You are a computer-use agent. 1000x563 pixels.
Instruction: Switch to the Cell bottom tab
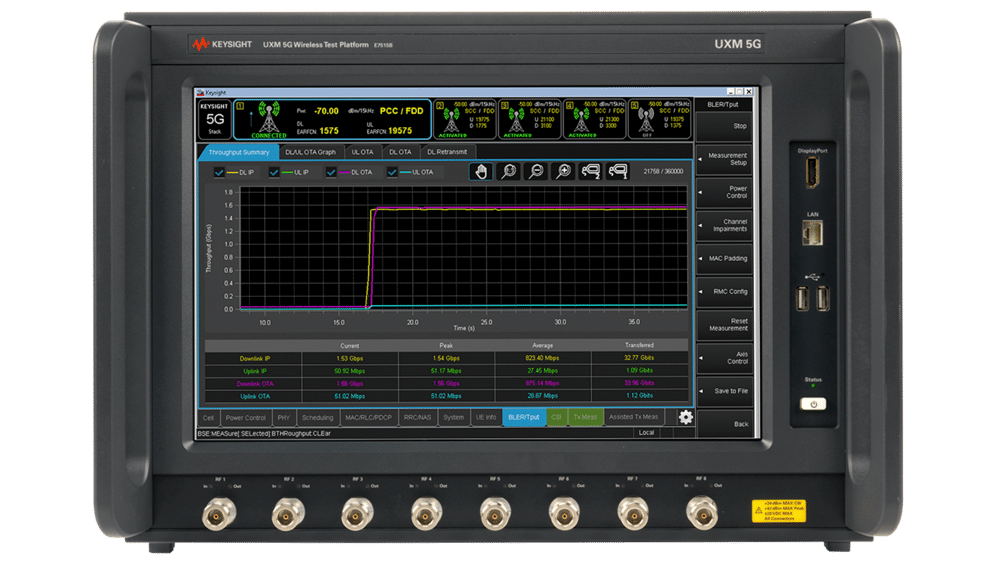pos(209,418)
